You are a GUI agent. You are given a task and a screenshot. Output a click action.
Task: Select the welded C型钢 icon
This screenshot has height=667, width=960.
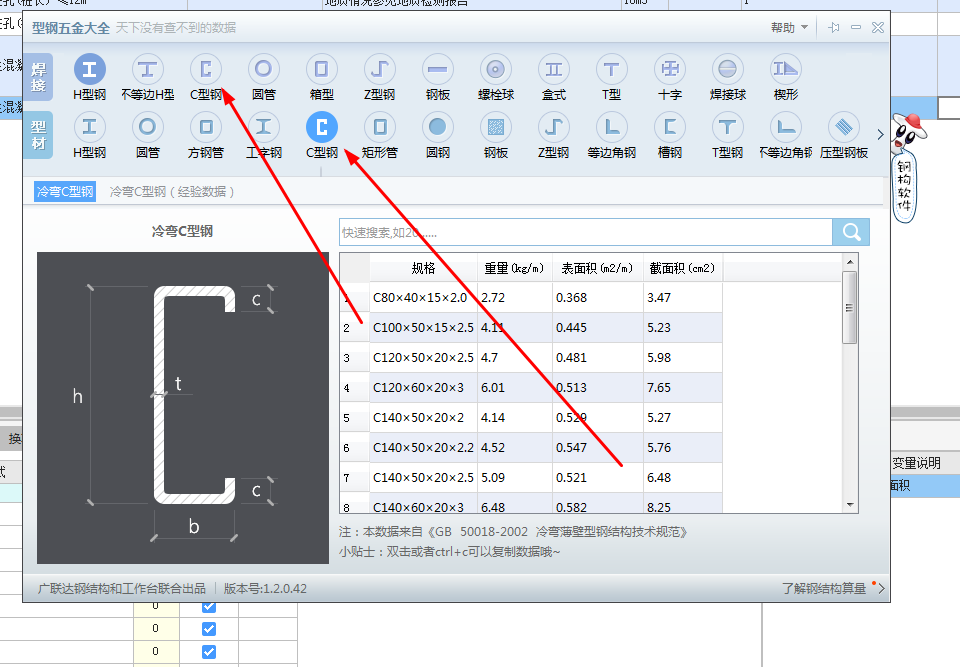point(206,69)
